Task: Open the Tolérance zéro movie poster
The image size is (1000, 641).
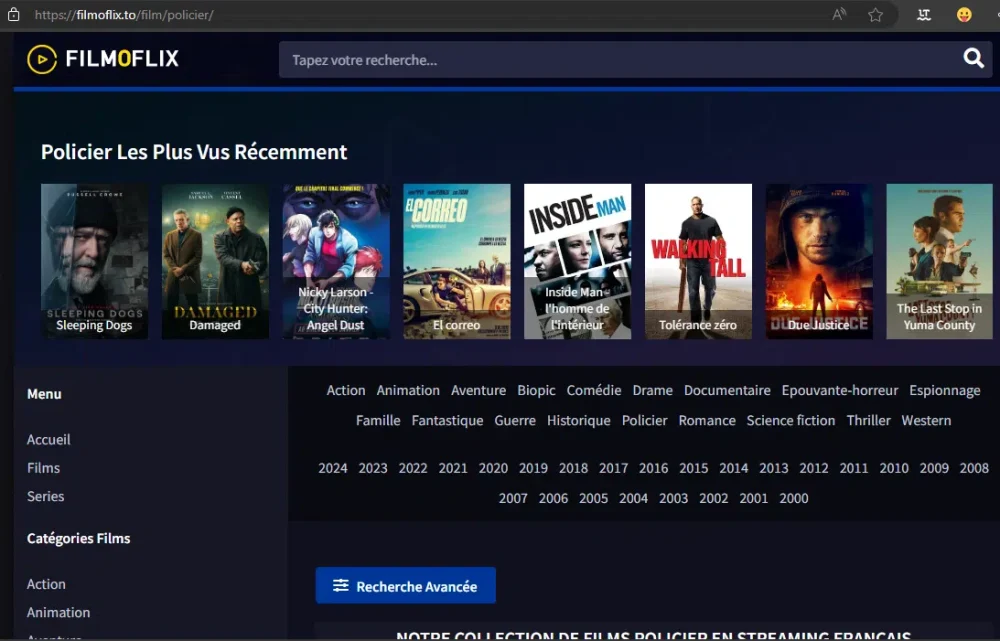Action: pos(698,262)
